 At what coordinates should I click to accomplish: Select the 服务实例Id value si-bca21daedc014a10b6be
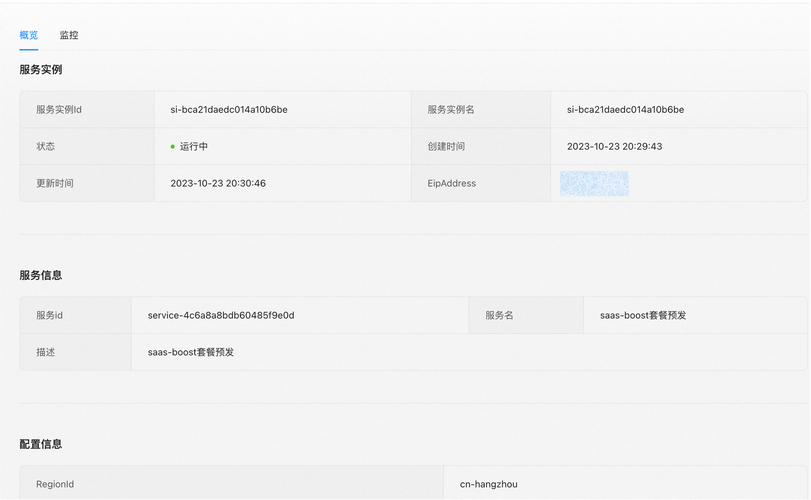coord(229,110)
